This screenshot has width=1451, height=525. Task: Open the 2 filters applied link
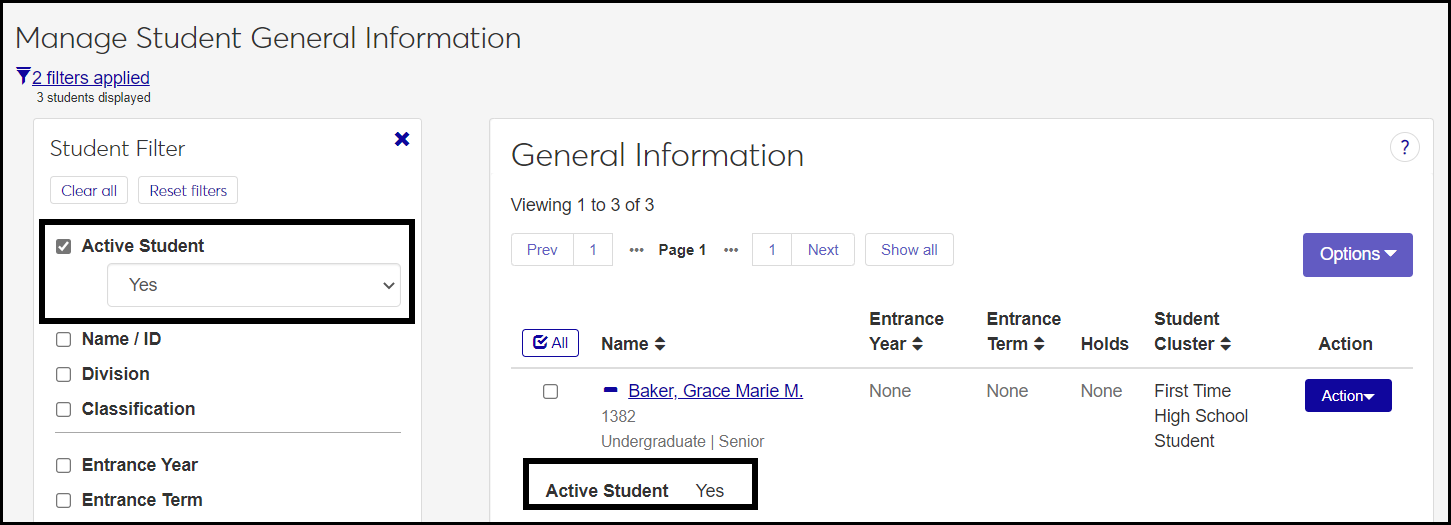pyautogui.click(x=91, y=77)
